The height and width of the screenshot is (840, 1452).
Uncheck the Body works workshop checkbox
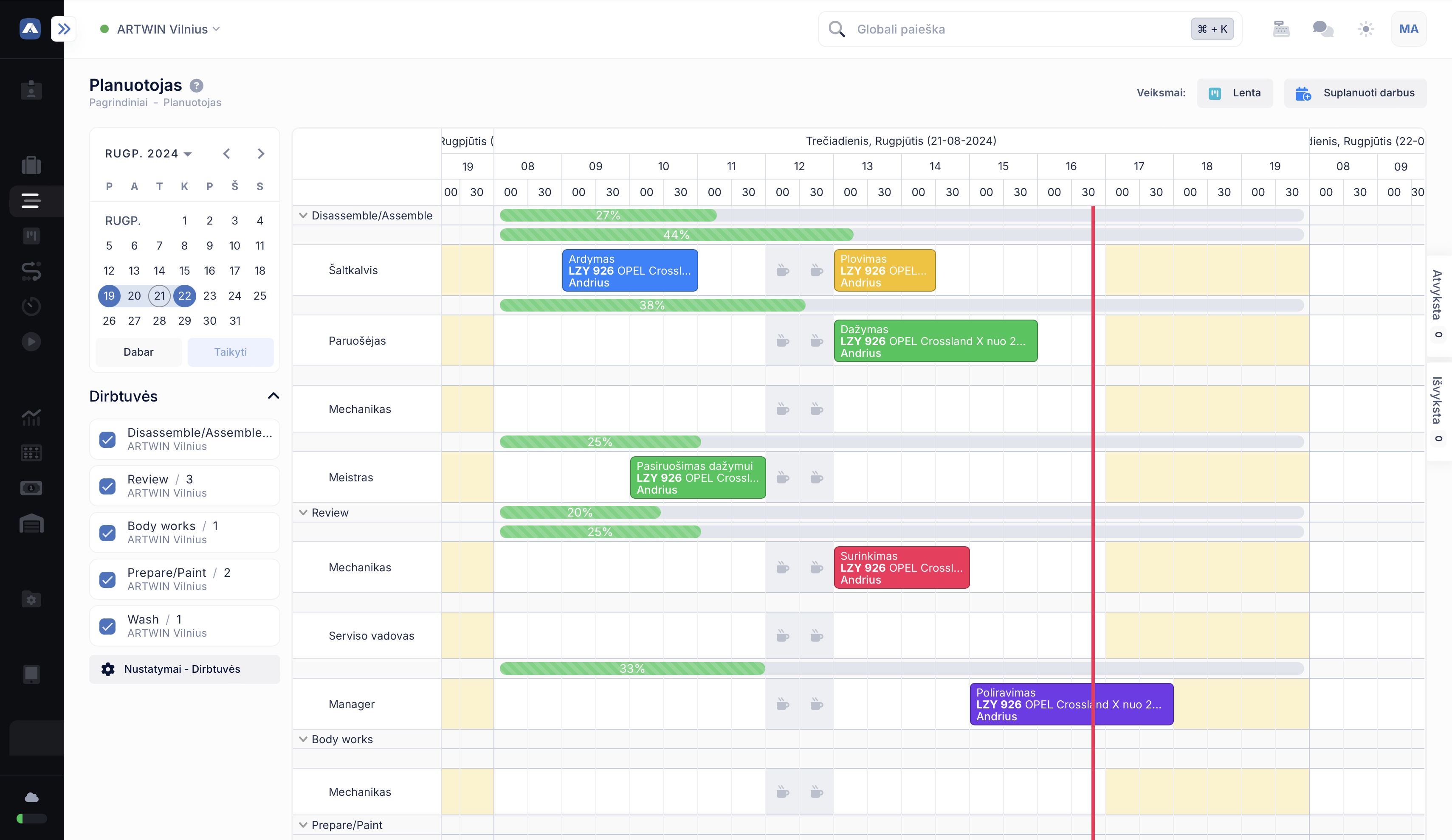tap(108, 533)
